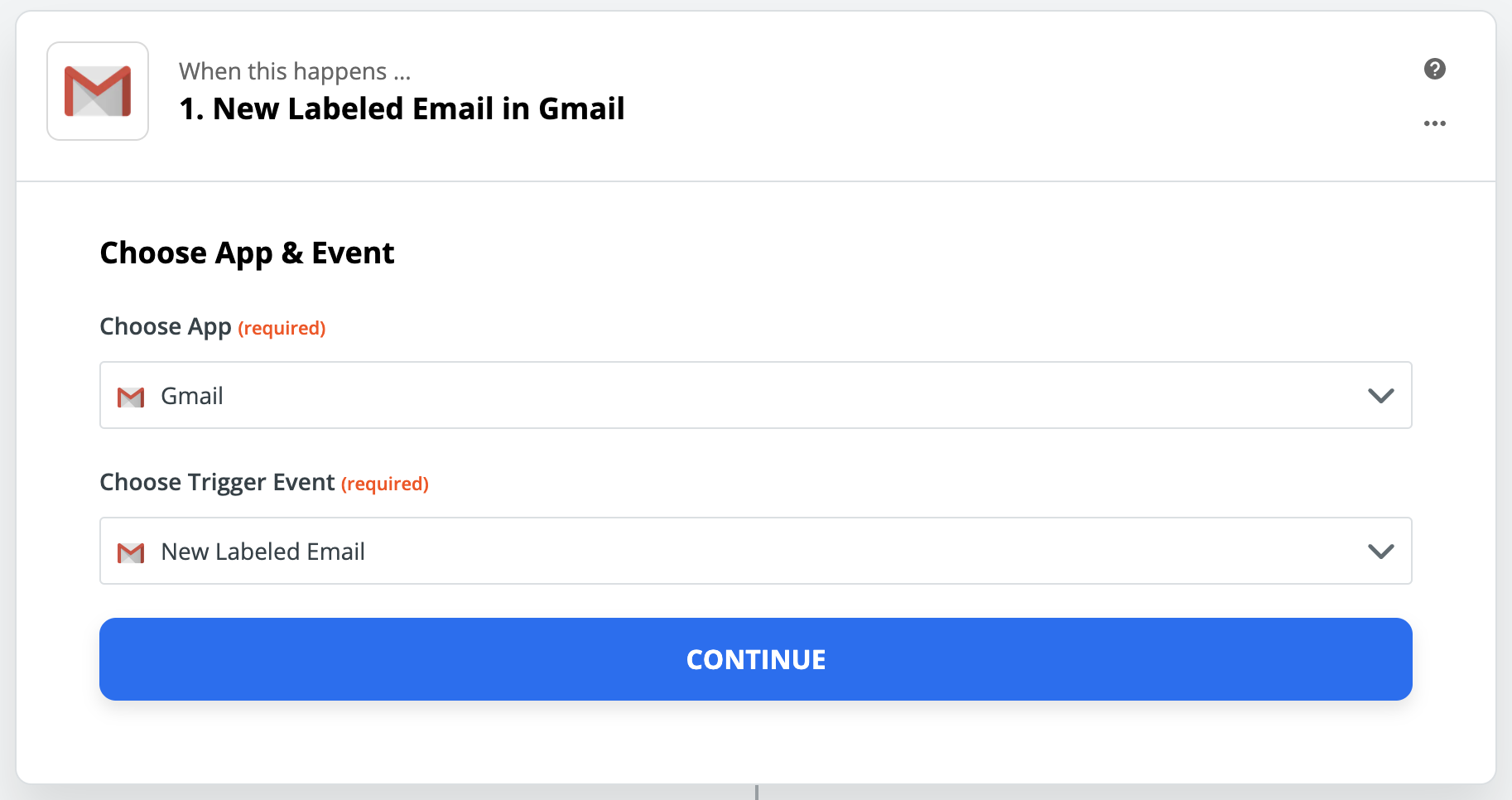Click the When this happens label

click(x=295, y=71)
